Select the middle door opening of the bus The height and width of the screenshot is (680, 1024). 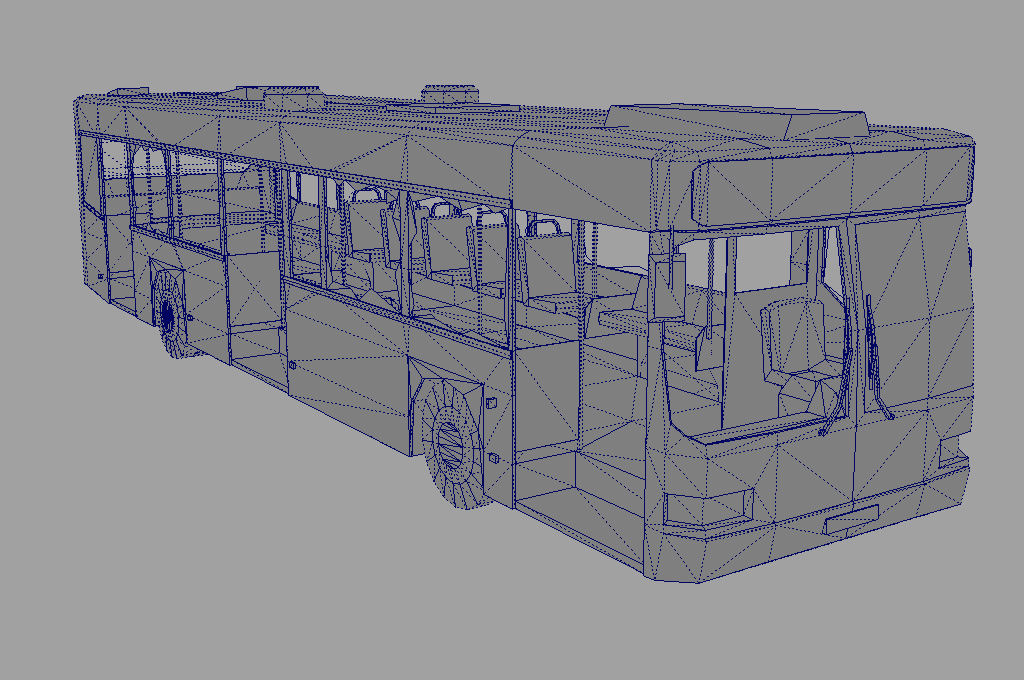coord(257,276)
